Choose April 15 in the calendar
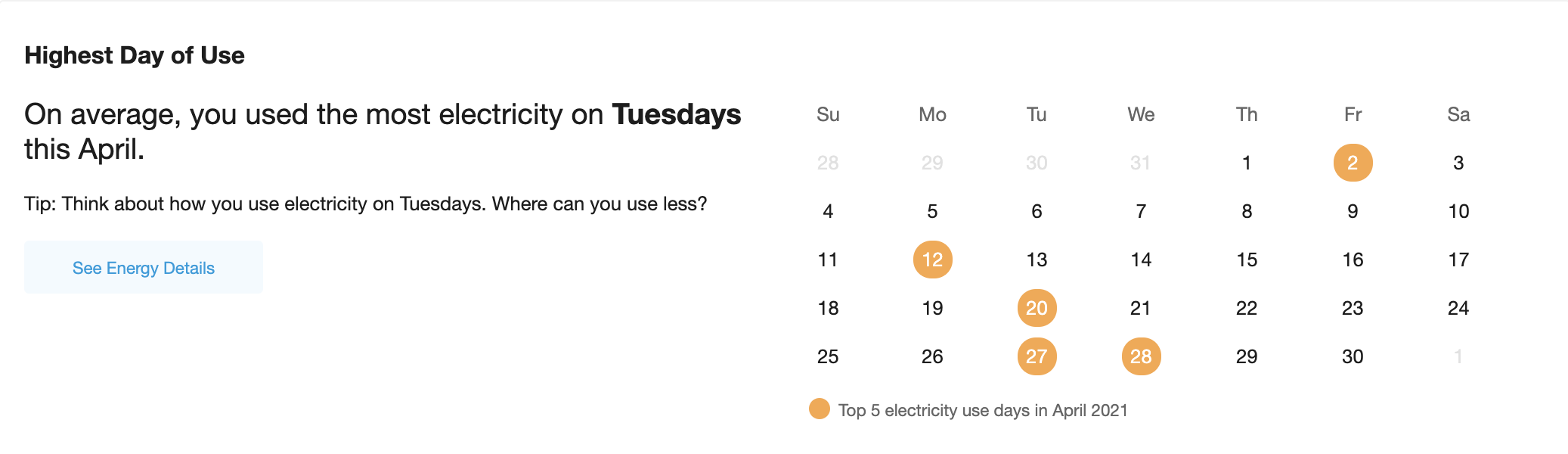This screenshot has width=1568, height=454. 1247,260
